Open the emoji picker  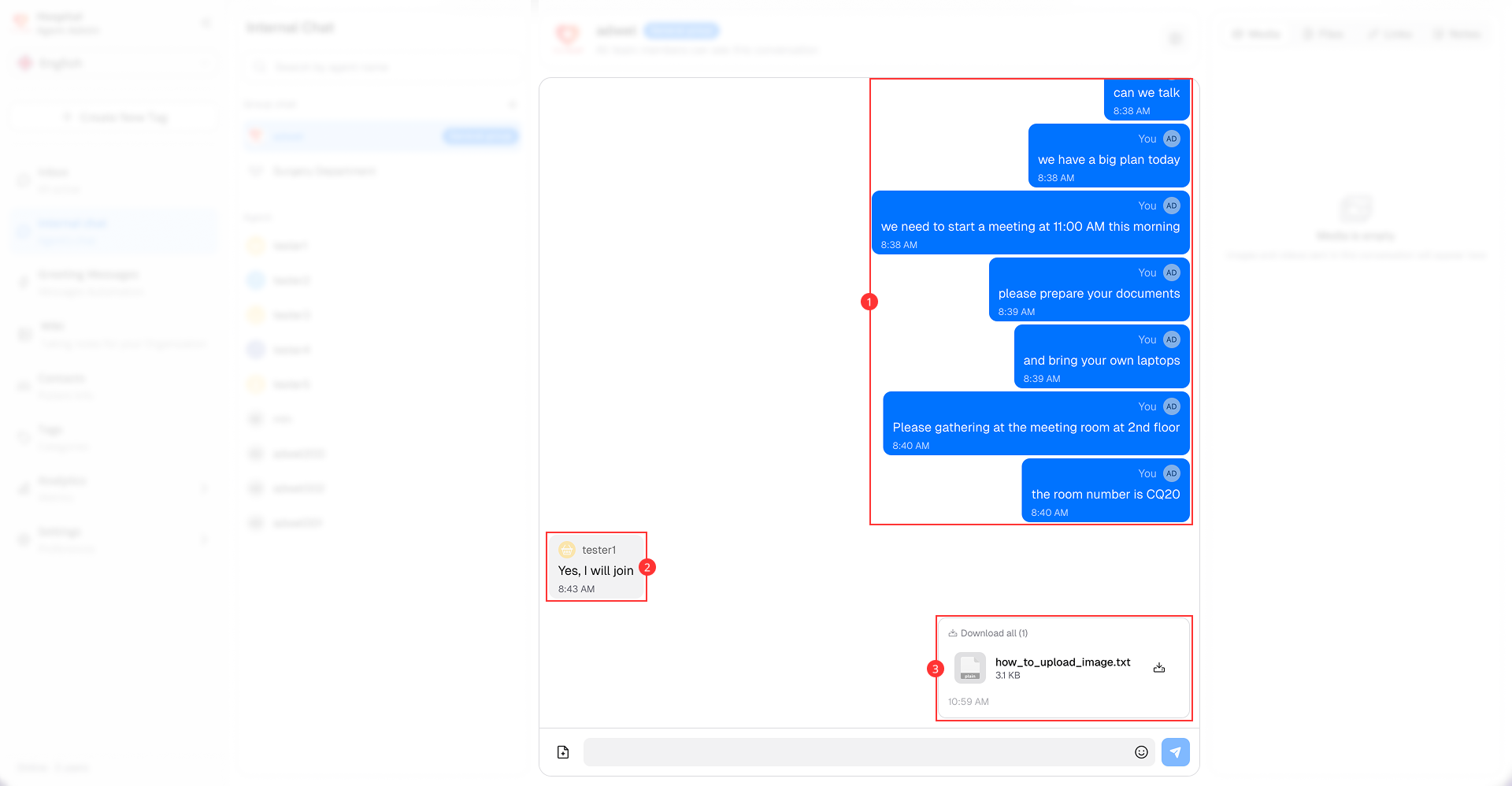click(x=1141, y=752)
